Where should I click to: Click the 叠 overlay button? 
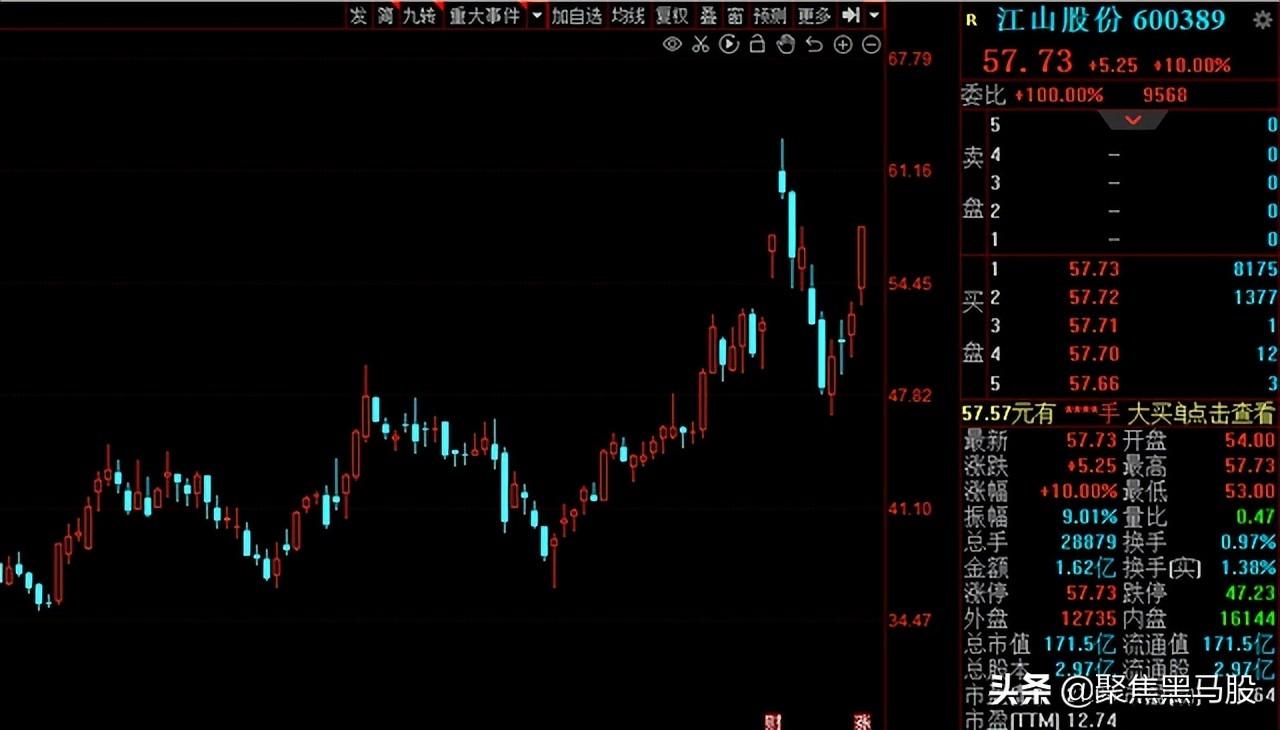click(708, 15)
